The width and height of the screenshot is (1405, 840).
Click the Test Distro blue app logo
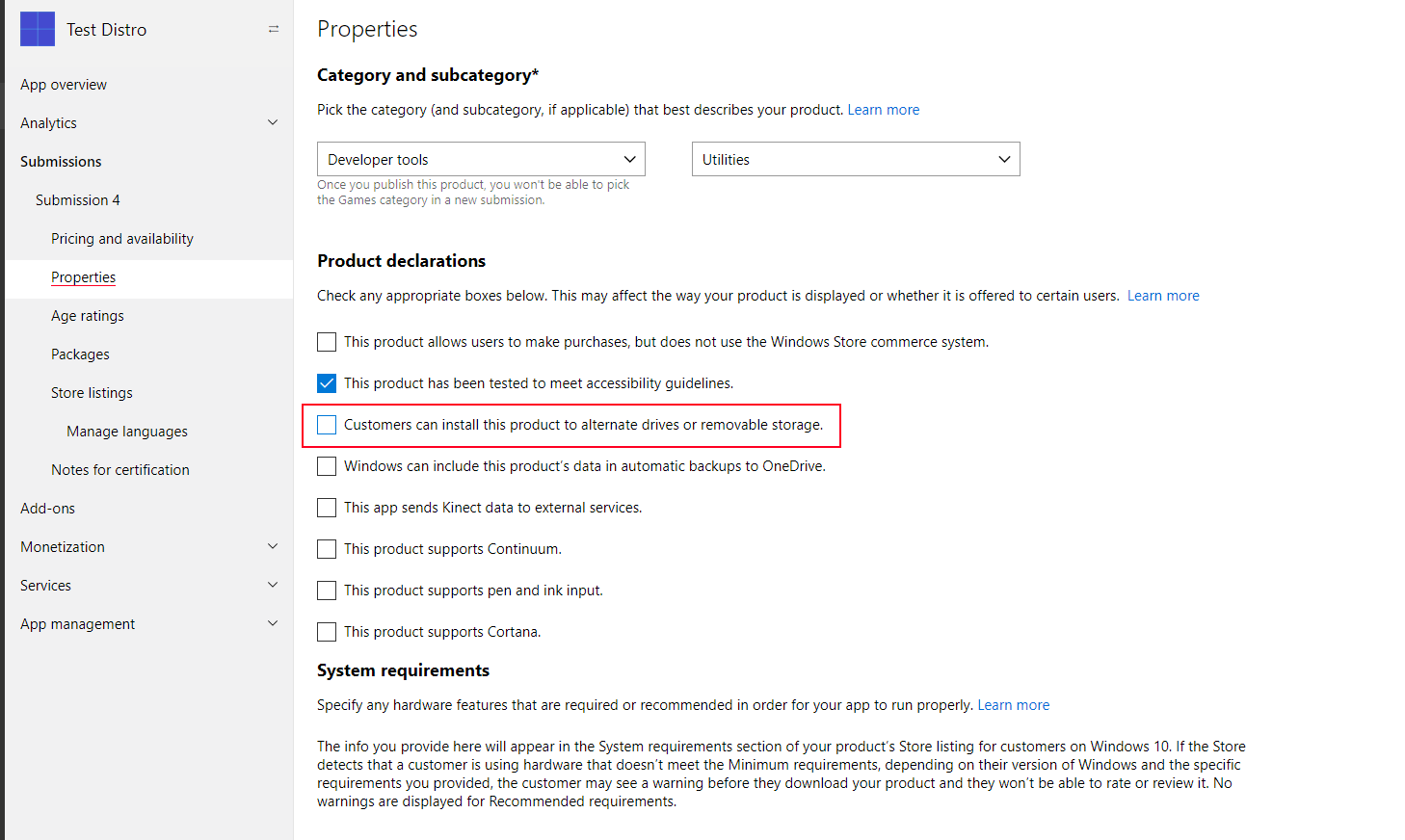pos(38,29)
